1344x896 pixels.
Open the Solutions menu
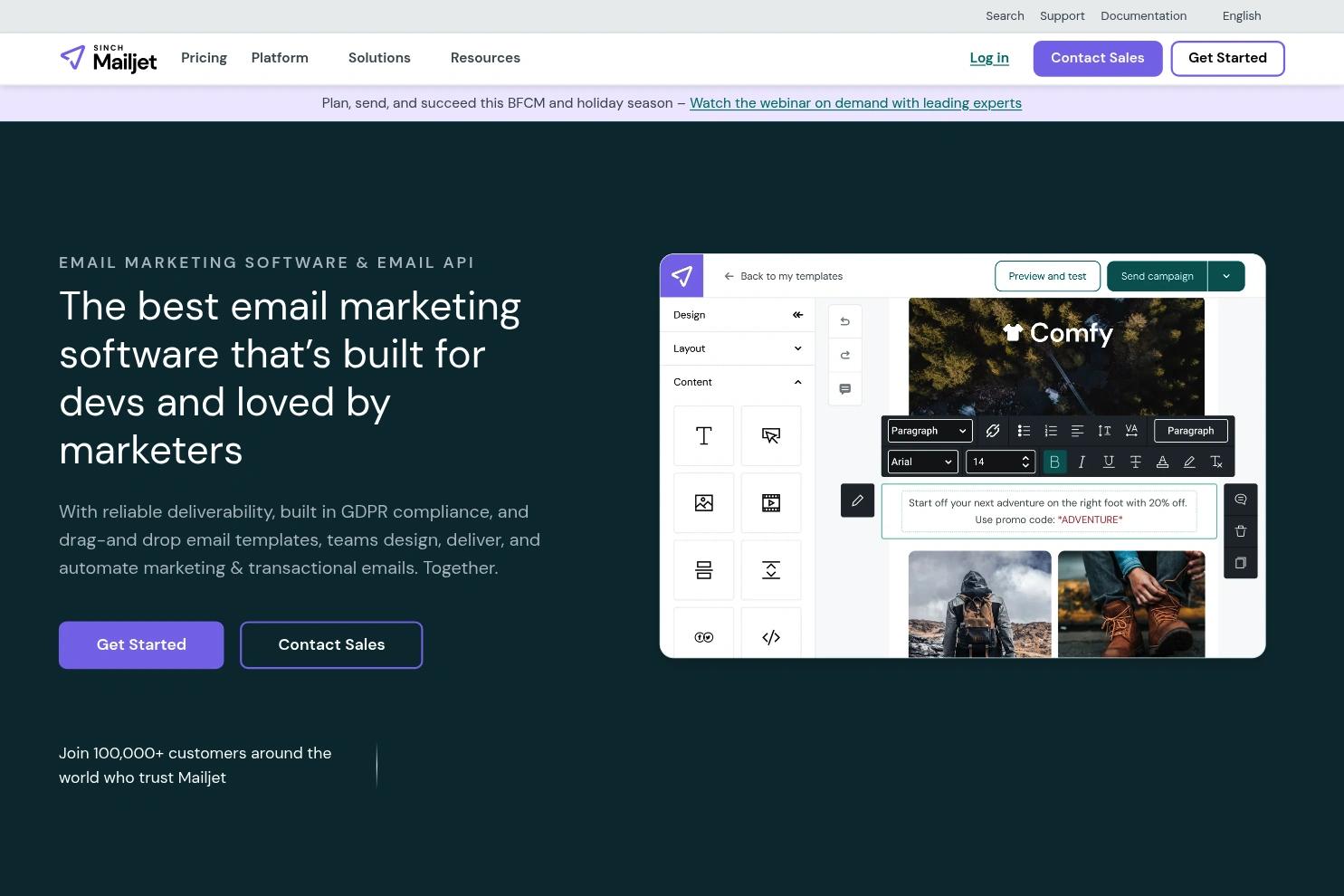coord(379,57)
